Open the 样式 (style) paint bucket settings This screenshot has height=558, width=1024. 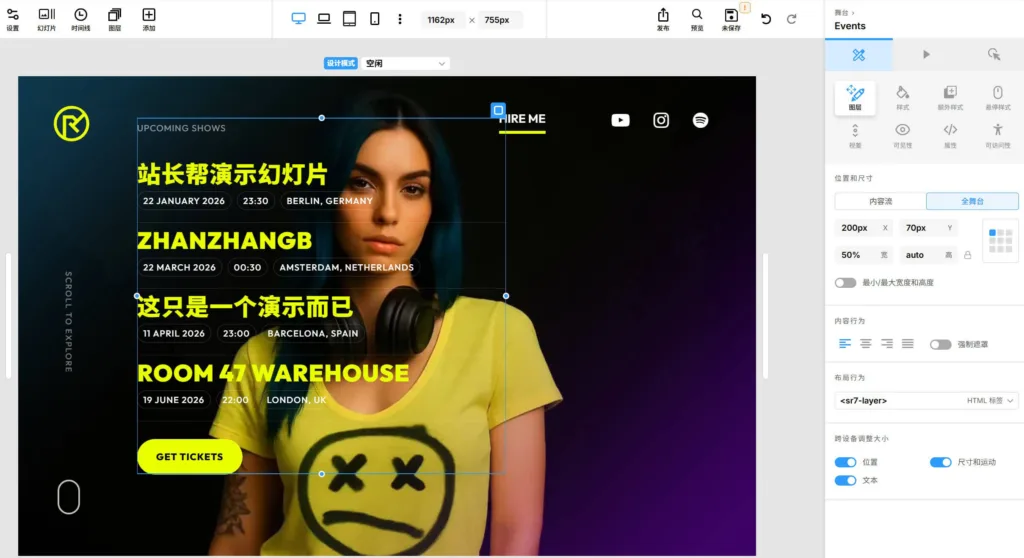click(902, 97)
